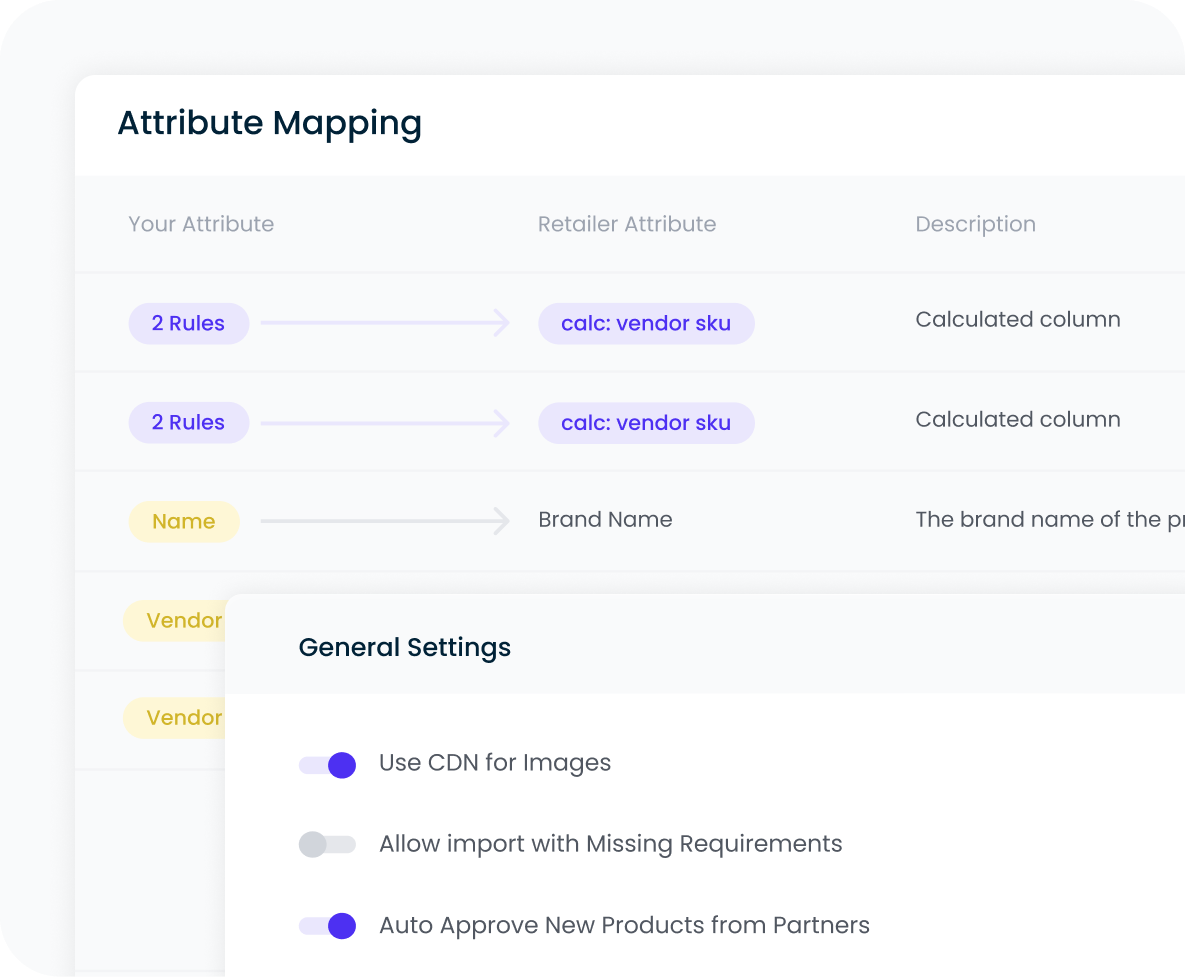Disable Auto Approve New Products from Partners switch
The width and height of the screenshot is (1185, 977).
click(327, 926)
